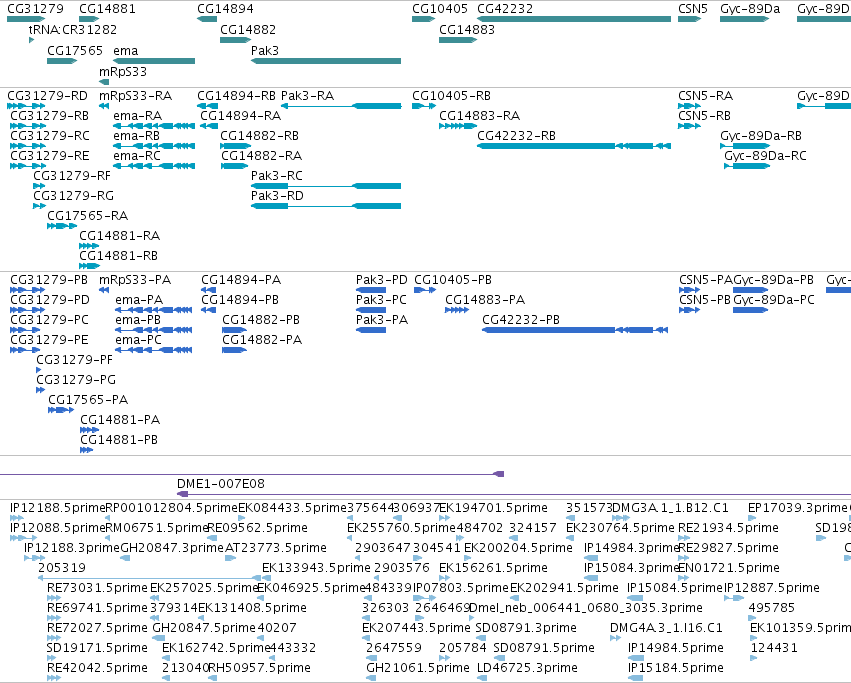The height and width of the screenshot is (683, 851).
Task: Click EST AT23773.5prime
Action: click(x=276, y=547)
